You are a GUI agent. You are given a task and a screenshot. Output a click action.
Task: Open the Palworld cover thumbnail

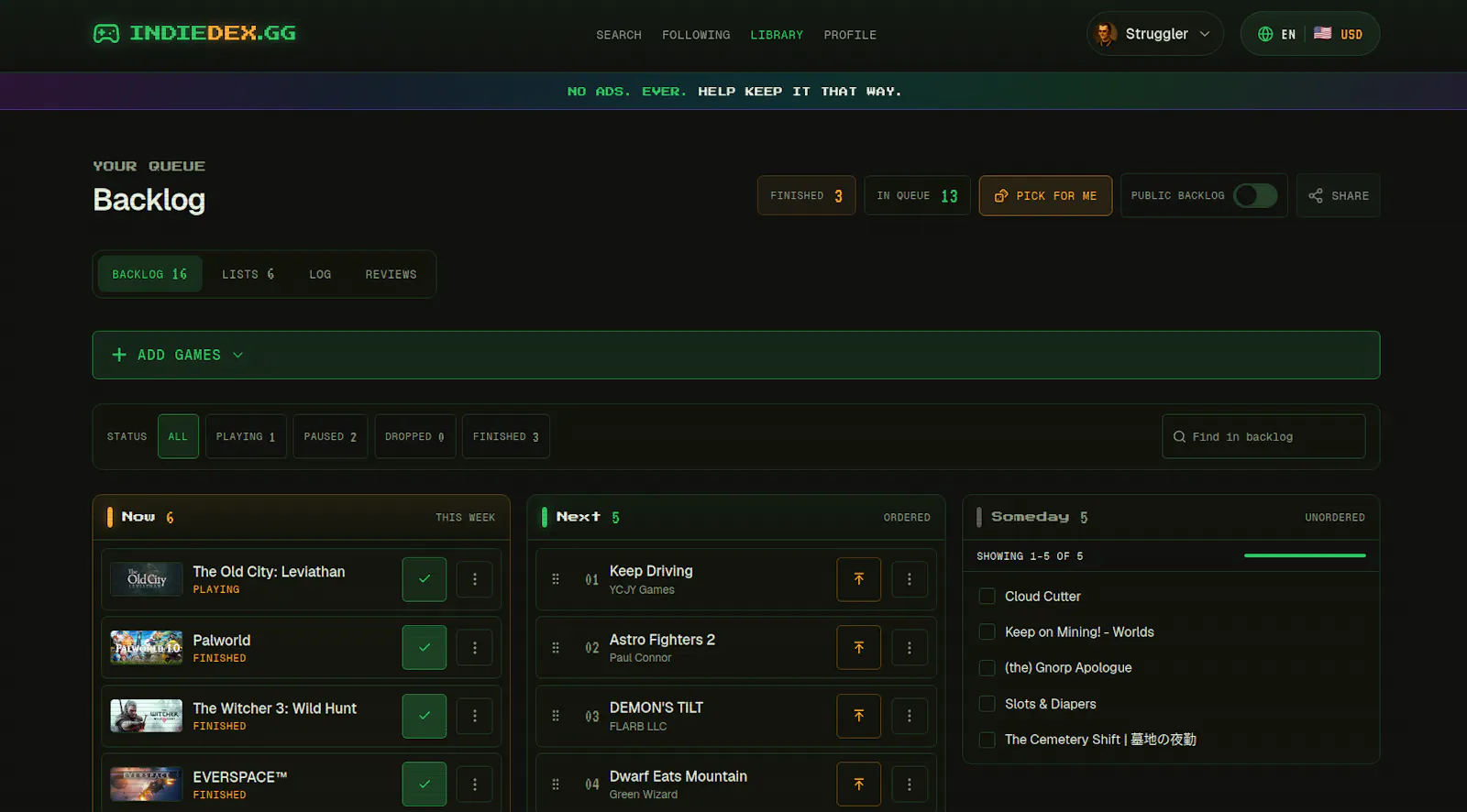click(x=147, y=648)
